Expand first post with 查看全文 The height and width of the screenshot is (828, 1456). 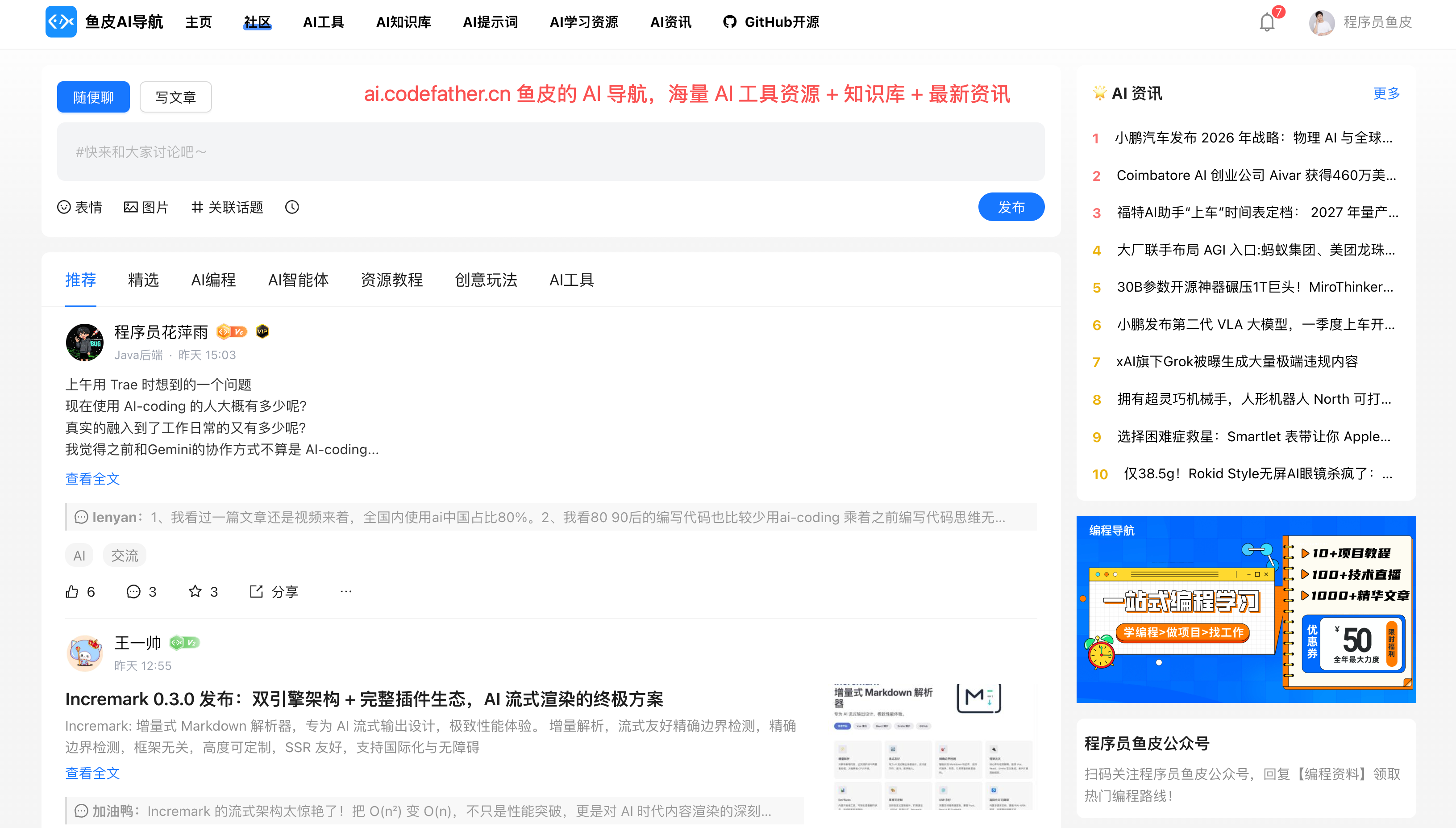pyautogui.click(x=92, y=479)
